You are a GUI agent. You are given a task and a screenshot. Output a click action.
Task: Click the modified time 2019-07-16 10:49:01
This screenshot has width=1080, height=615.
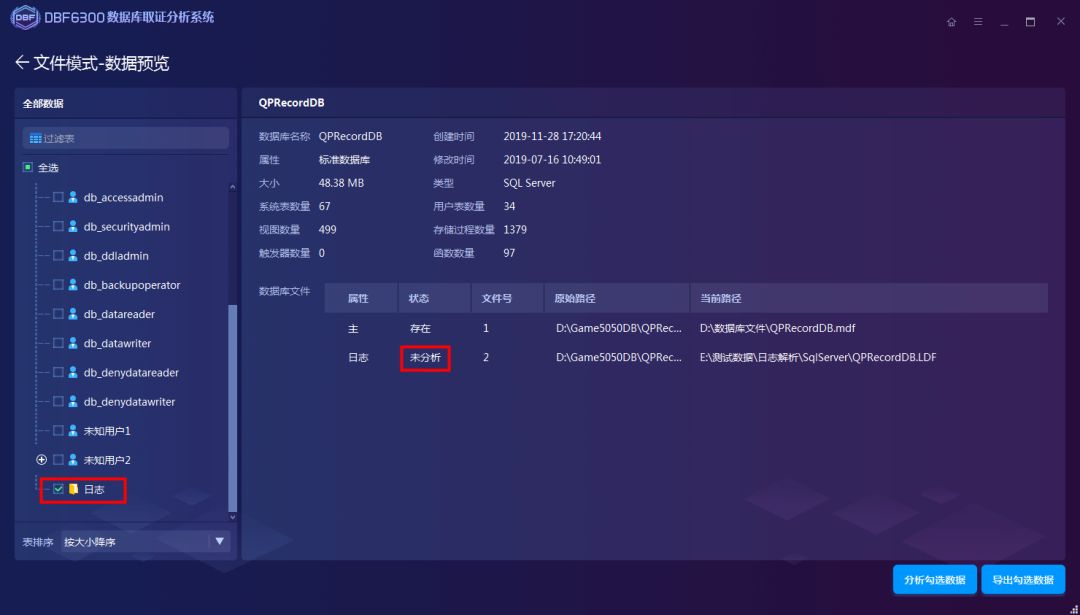[x=552, y=160]
